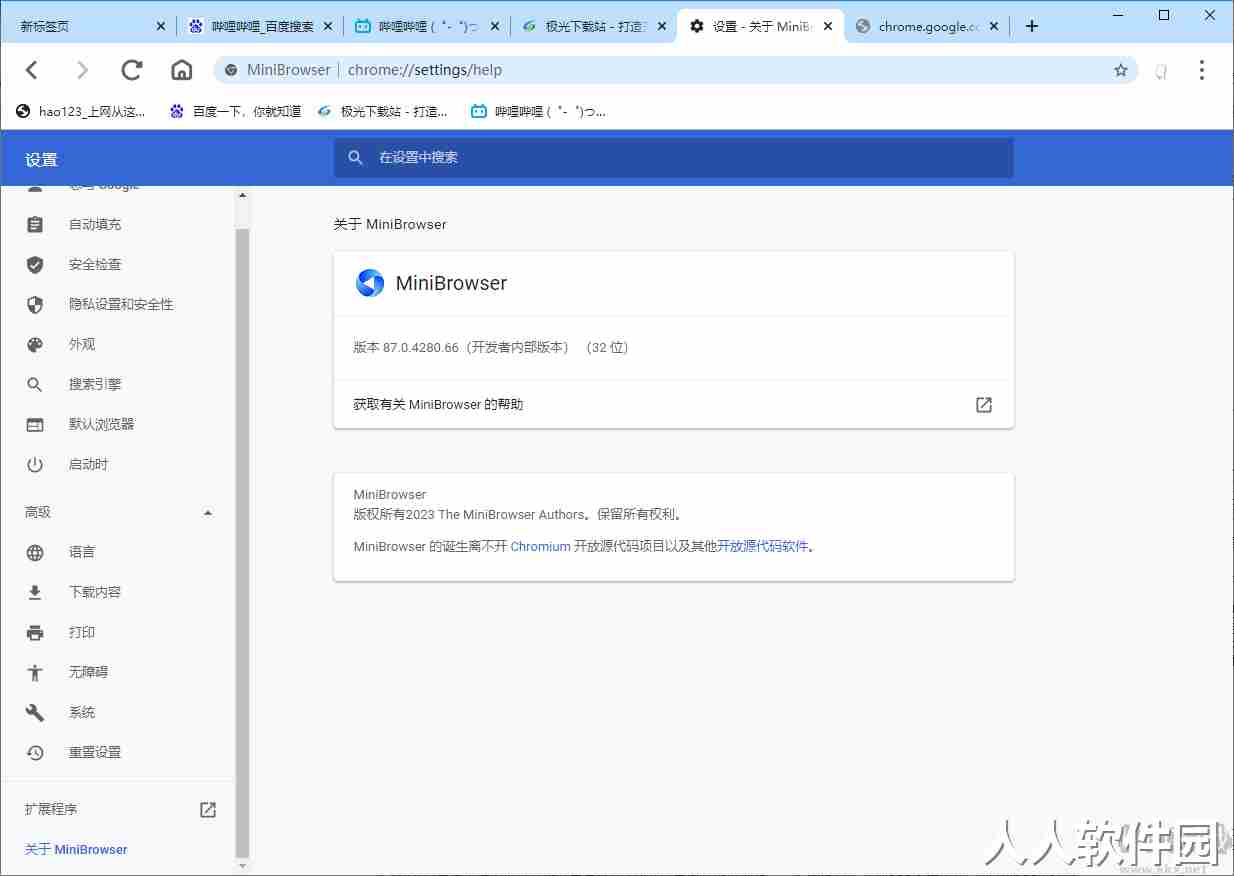1234x876 pixels.
Task: Open the three-dot browser menu
Action: 1201,70
